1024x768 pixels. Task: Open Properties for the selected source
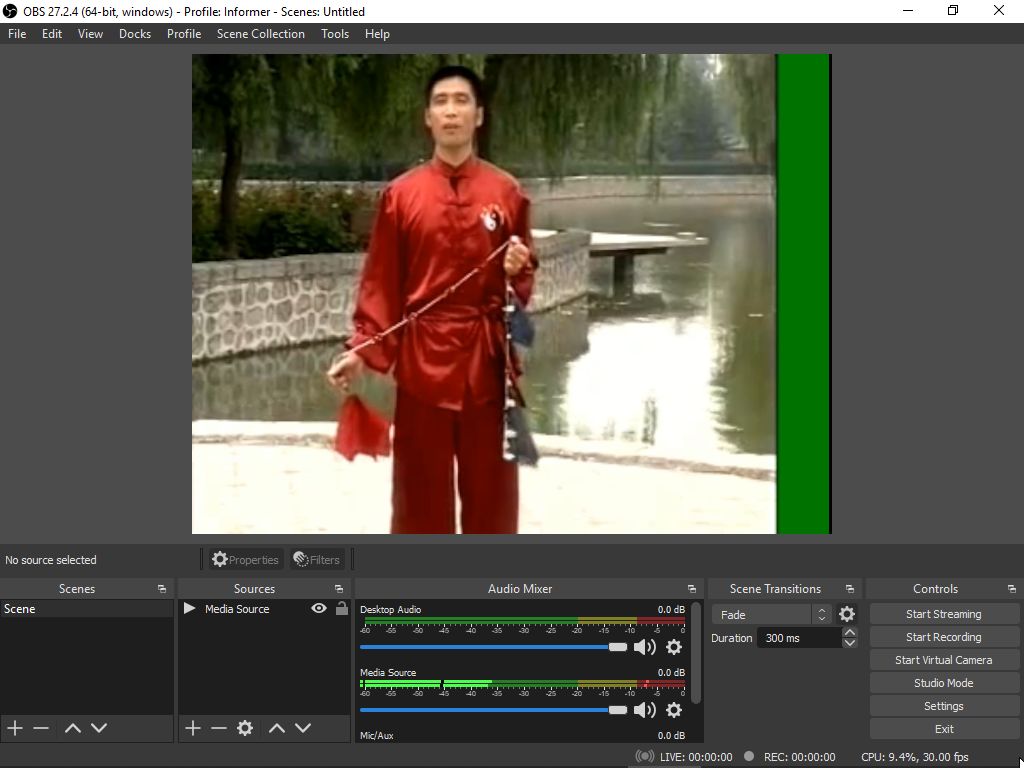point(245,559)
